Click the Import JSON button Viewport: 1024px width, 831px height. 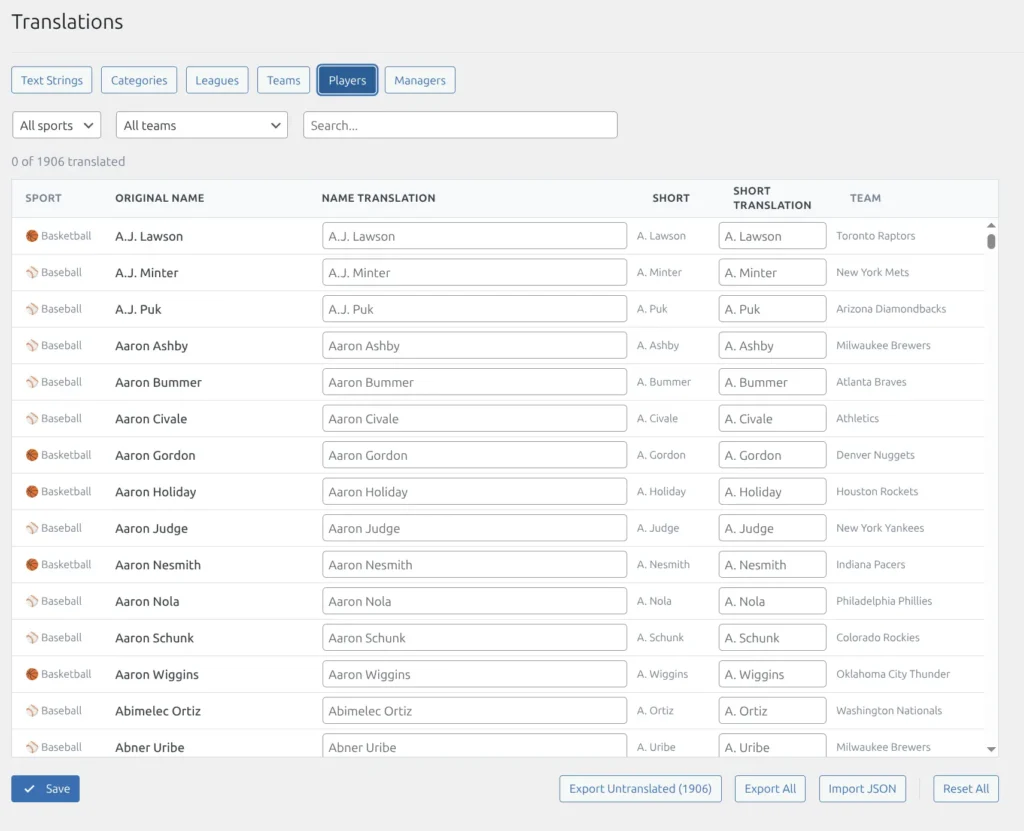862,789
